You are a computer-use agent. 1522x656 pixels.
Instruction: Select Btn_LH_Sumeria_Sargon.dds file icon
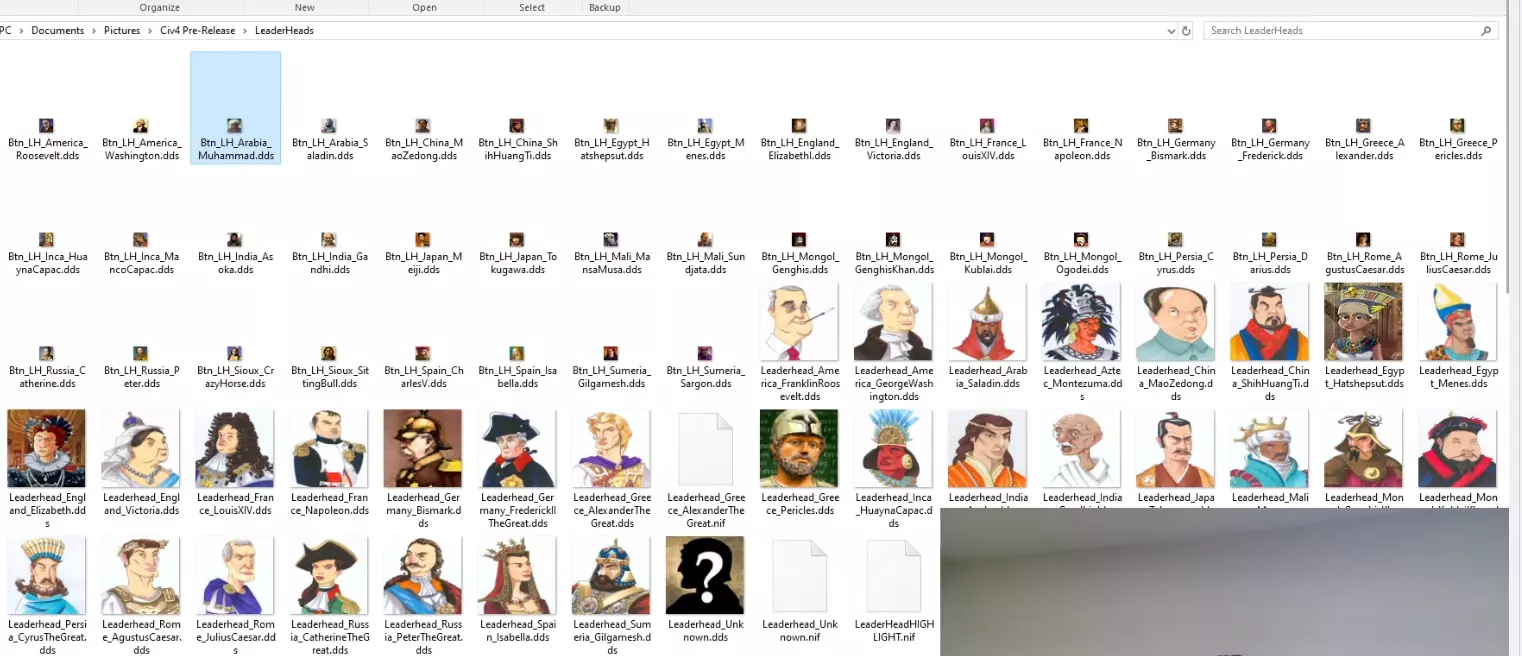[705, 354]
